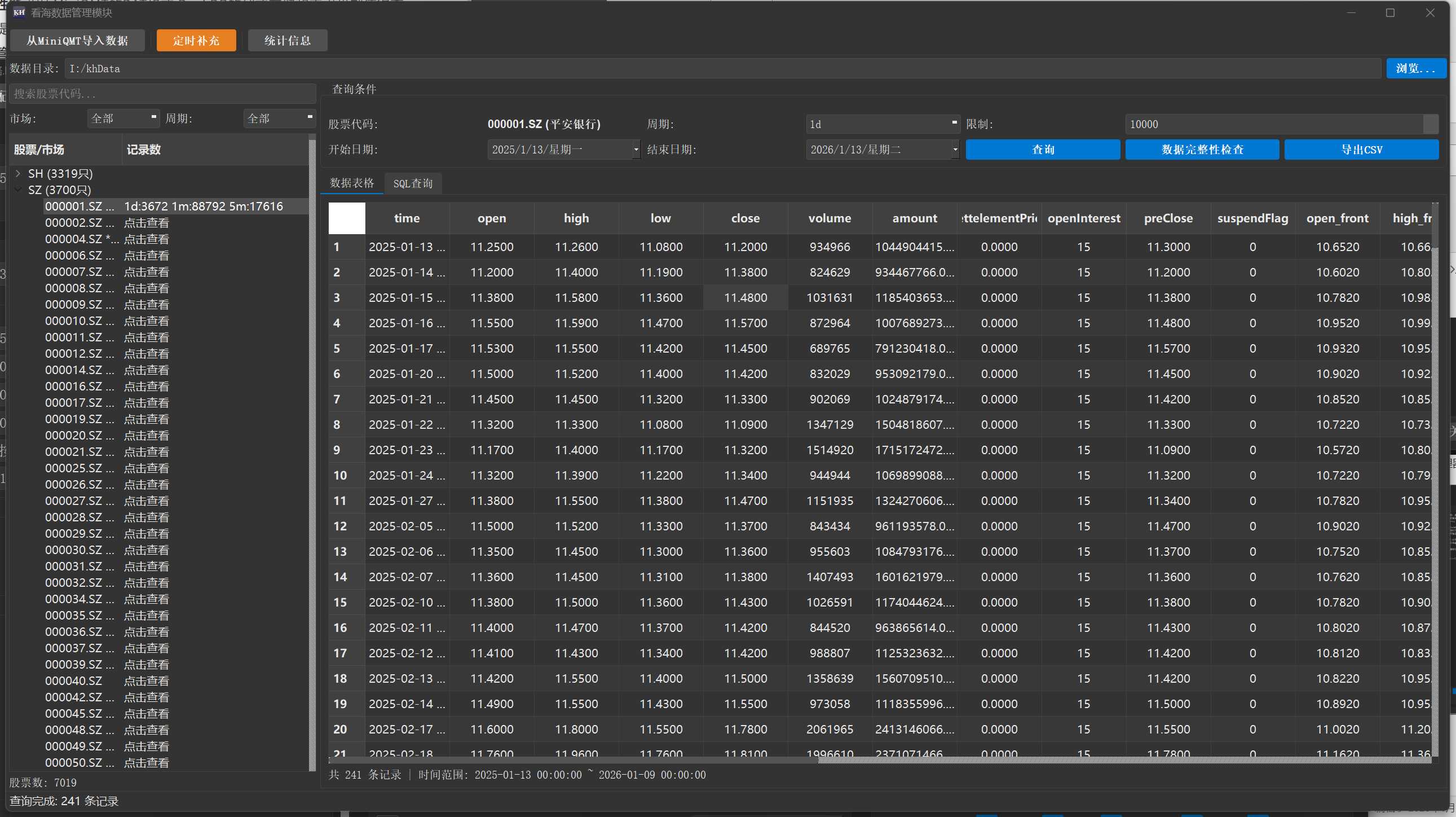Expand the SH (3319只) tree node

18,173
